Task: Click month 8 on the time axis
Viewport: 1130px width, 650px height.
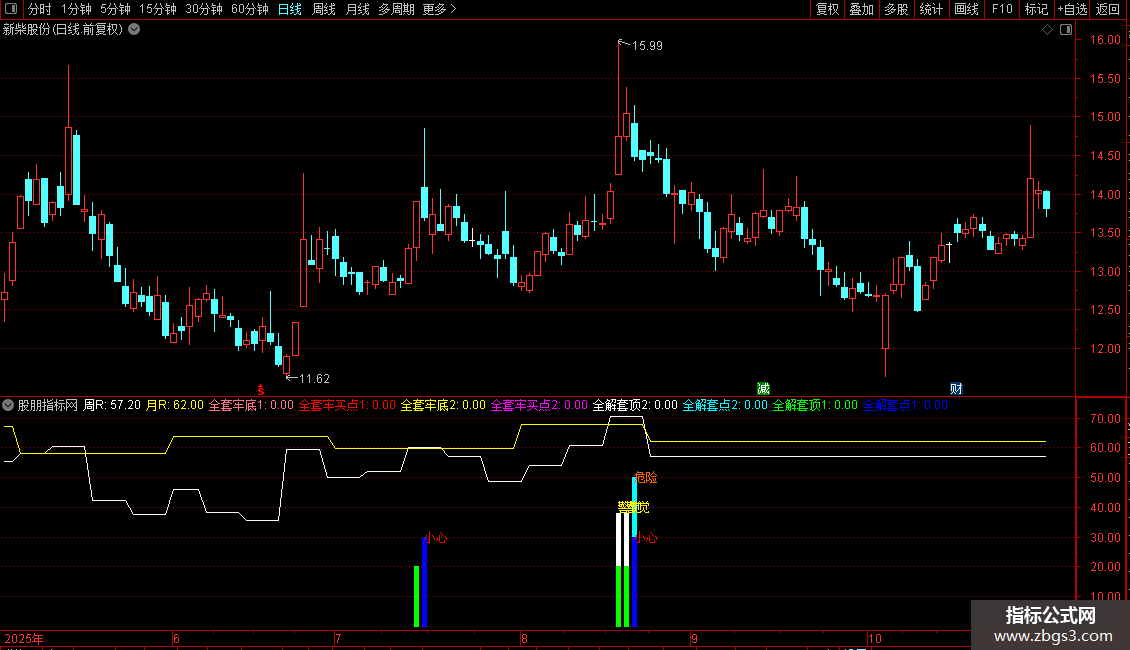Action: tap(524, 638)
